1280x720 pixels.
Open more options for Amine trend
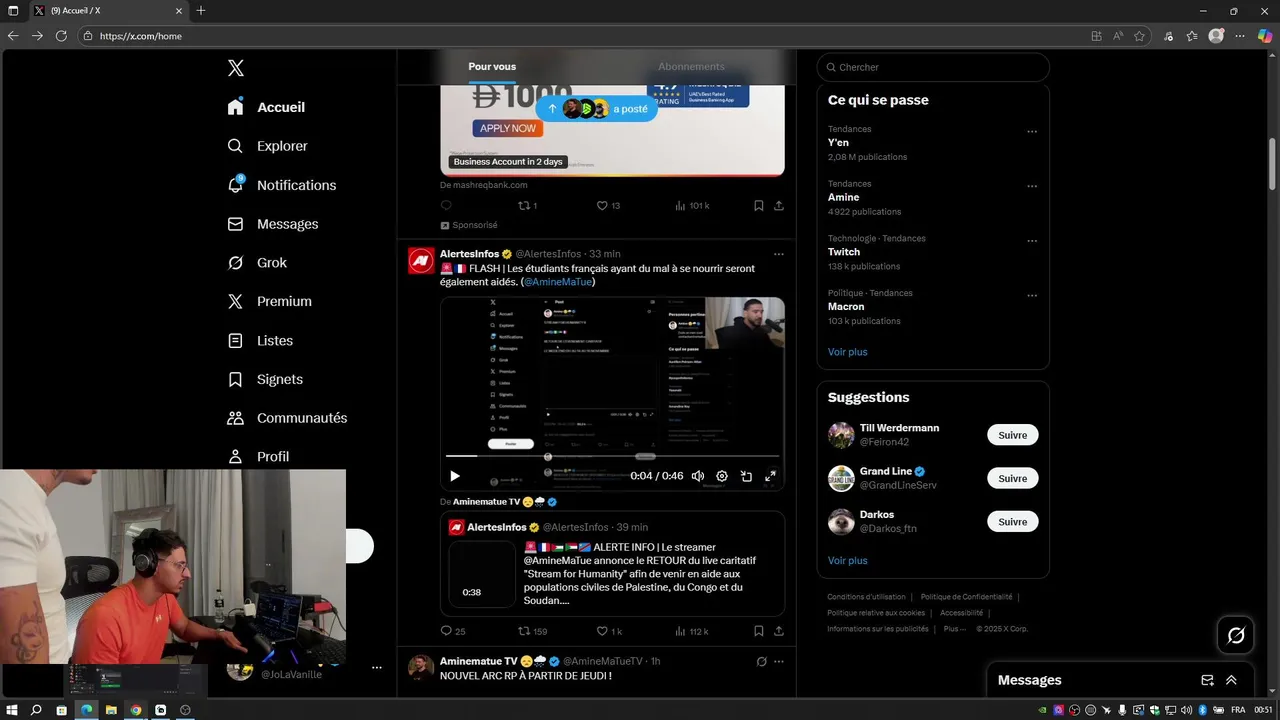[x=1032, y=186]
